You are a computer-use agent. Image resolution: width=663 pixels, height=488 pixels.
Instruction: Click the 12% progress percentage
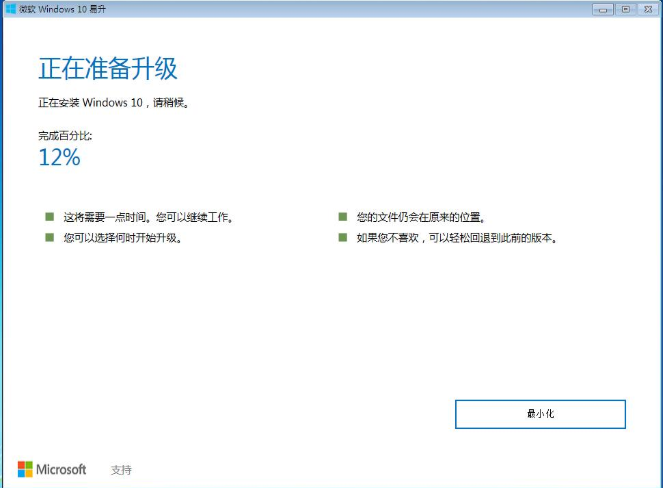click(59, 157)
